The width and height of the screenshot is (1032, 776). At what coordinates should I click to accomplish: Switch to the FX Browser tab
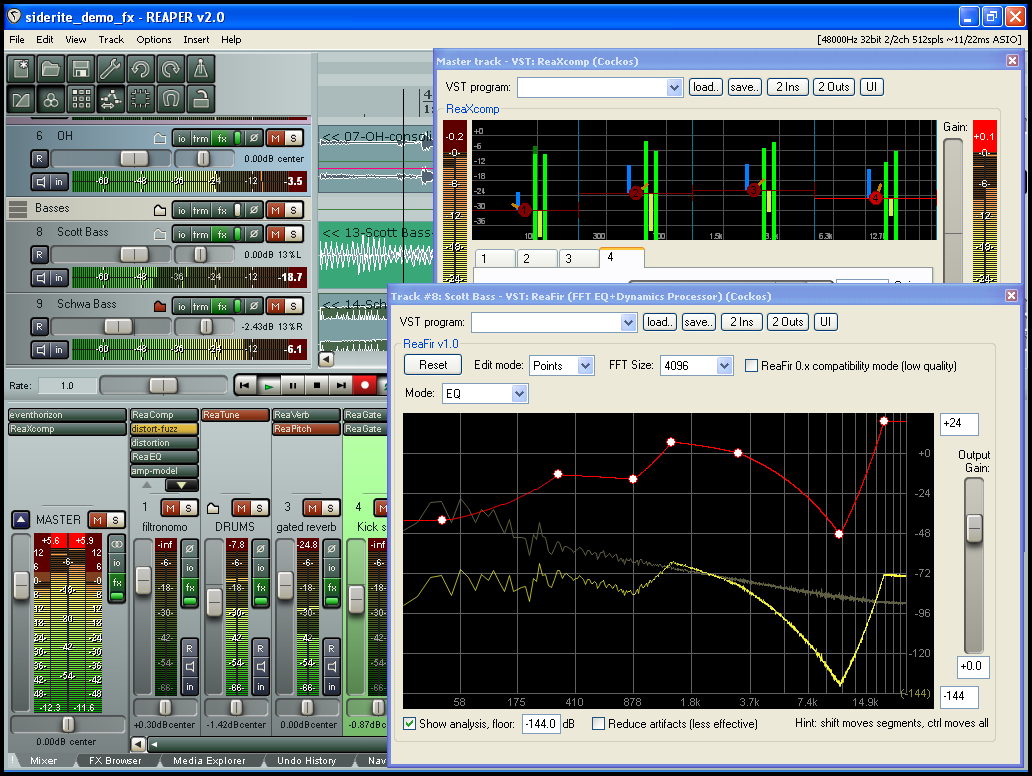click(x=116, y=761)
